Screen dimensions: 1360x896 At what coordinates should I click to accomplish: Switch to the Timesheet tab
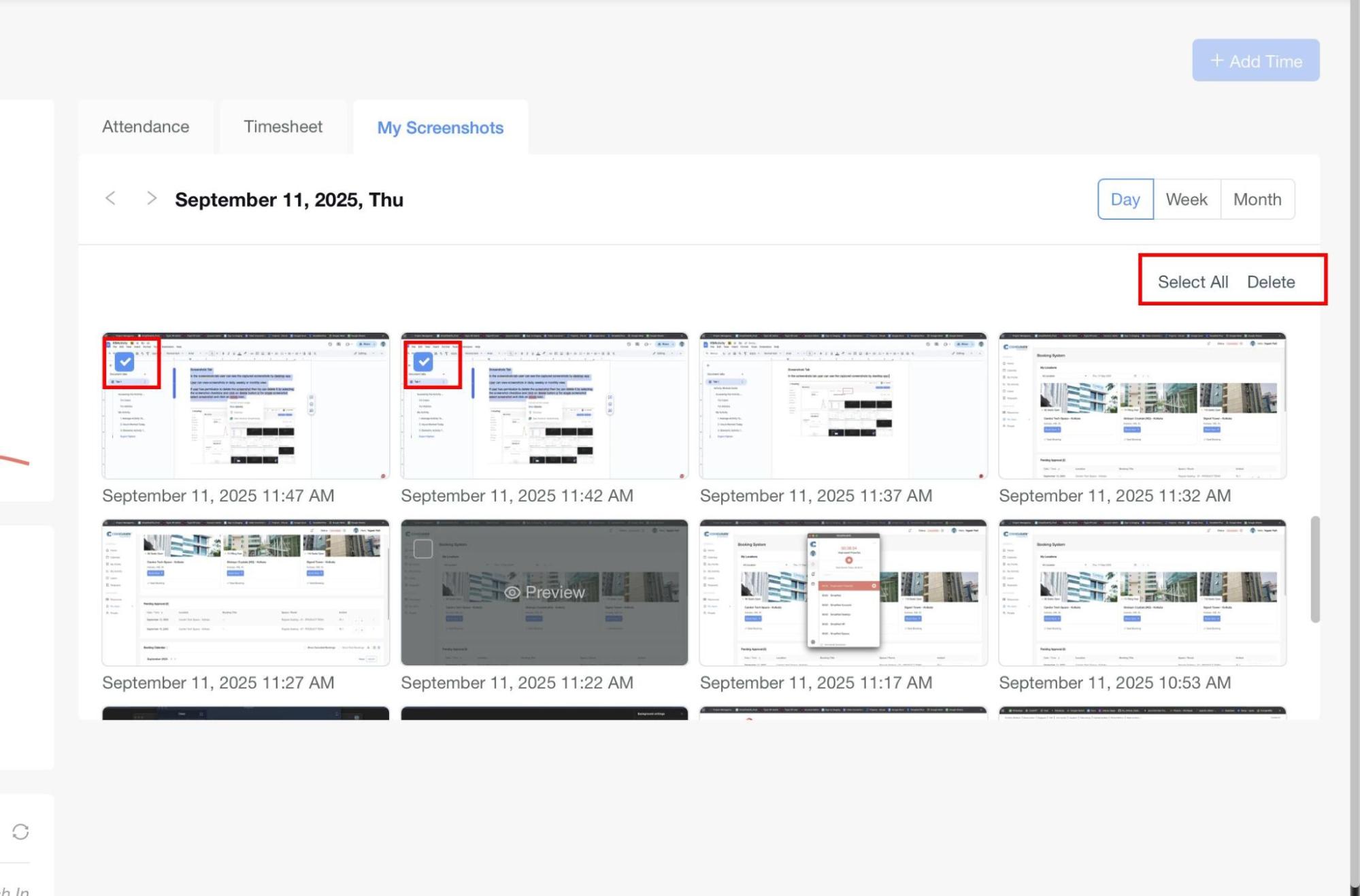pos(283,127)
